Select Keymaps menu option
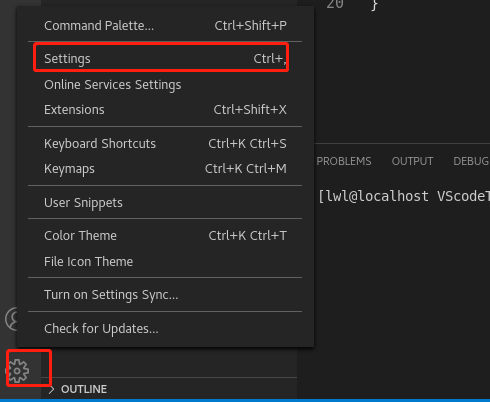The image size is (490, 402). tap(165, 169)
